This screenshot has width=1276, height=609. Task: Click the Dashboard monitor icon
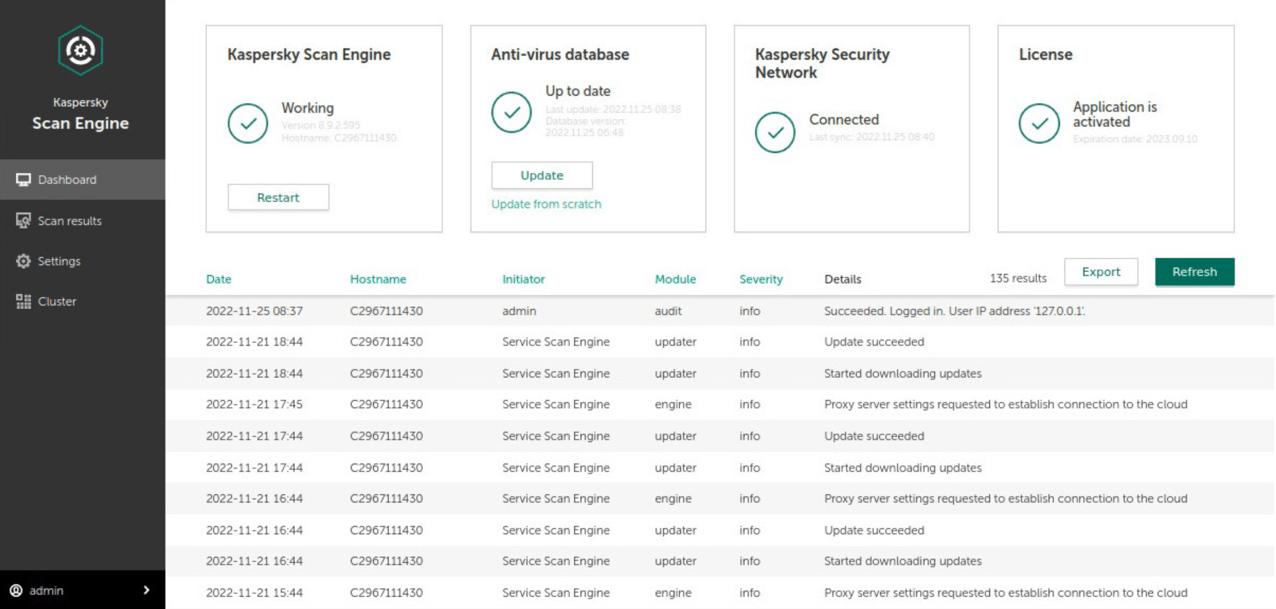pyautogui.click(x=23, y=180)
